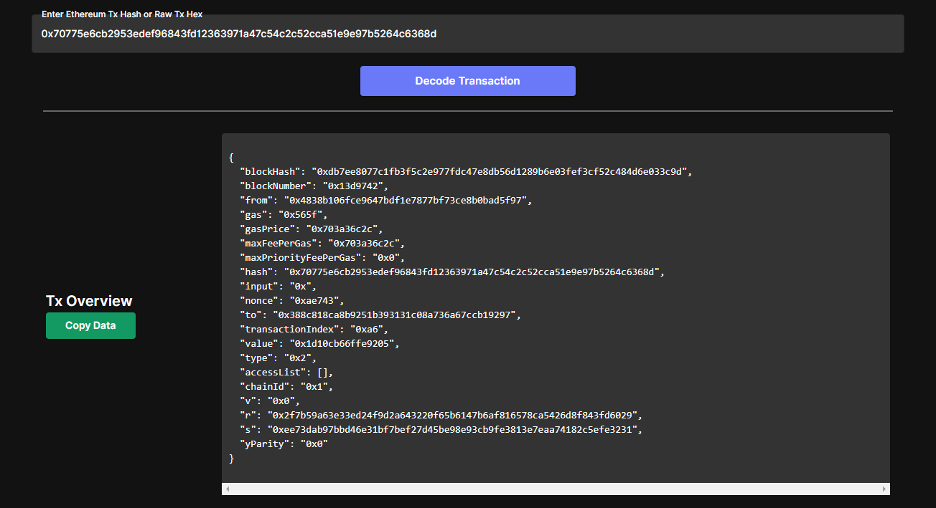The image size is (936, 508).
Task: Select the "blockHash" line in JSON
Action: [x=466, y=172]
